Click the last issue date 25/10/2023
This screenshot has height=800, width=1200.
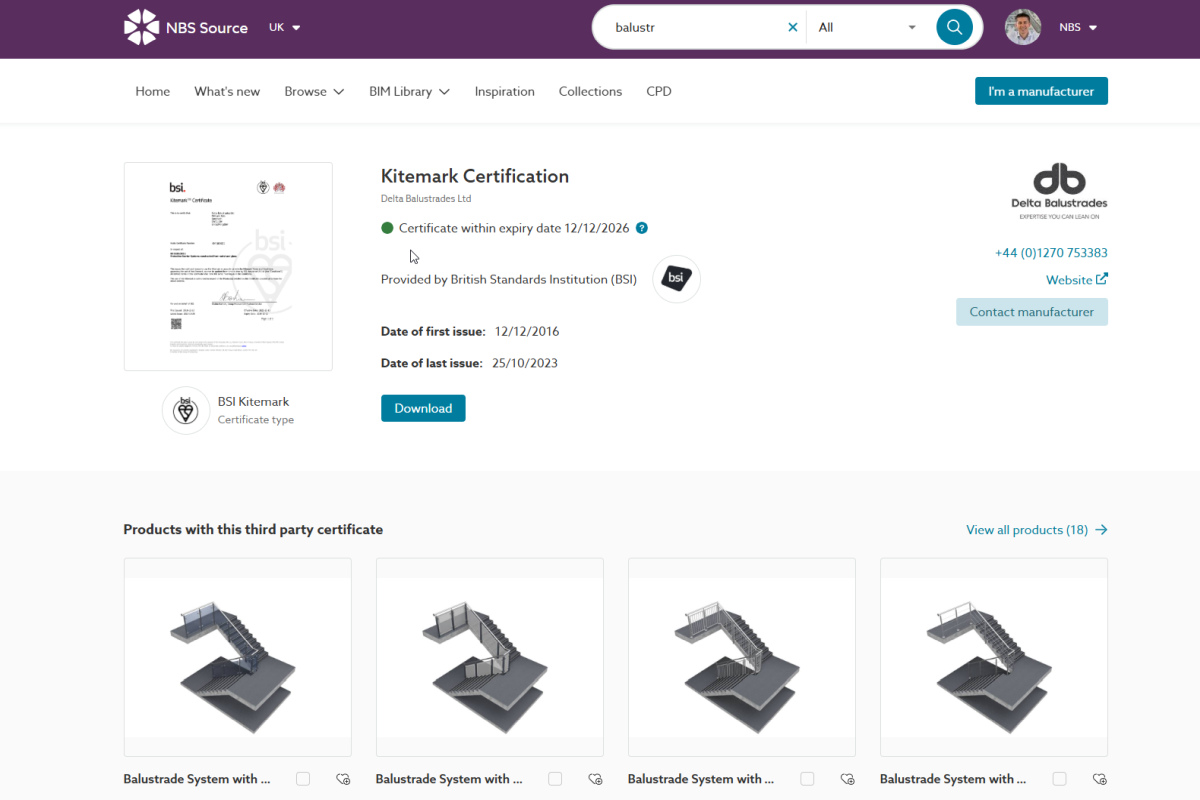[525, 363]
